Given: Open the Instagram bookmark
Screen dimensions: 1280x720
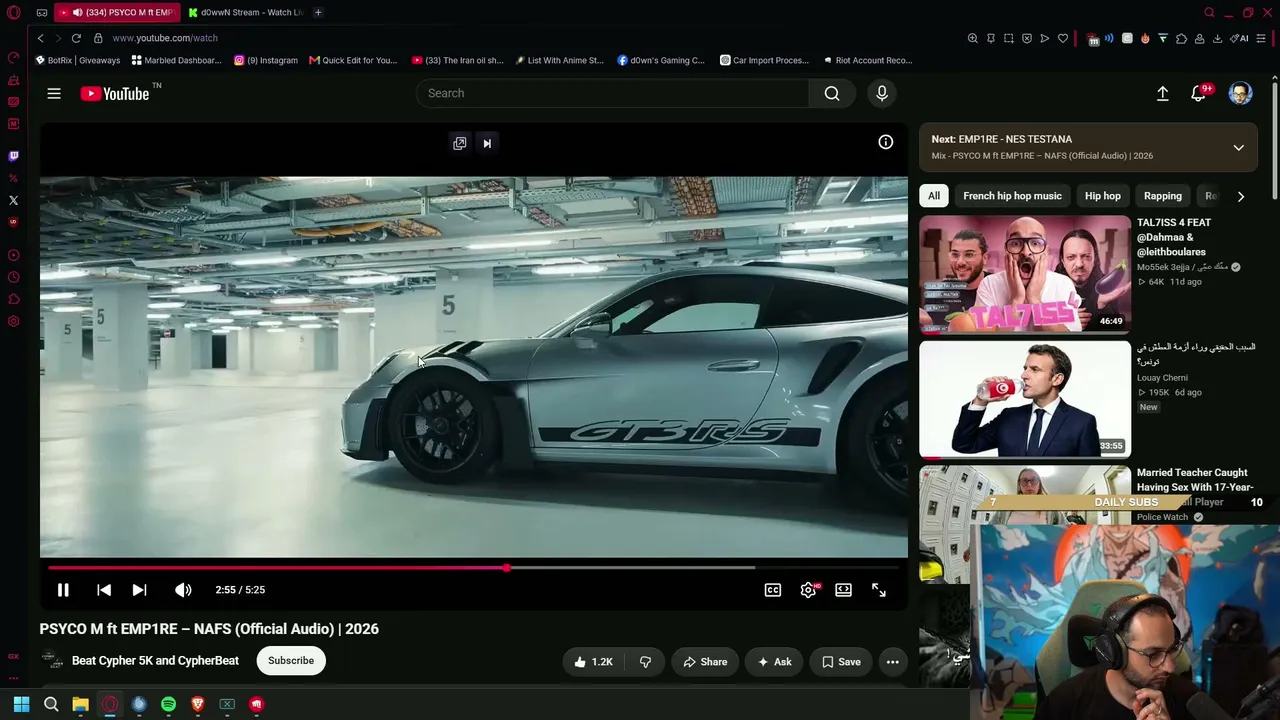Looking at the screenshot, I should point(266,60).
